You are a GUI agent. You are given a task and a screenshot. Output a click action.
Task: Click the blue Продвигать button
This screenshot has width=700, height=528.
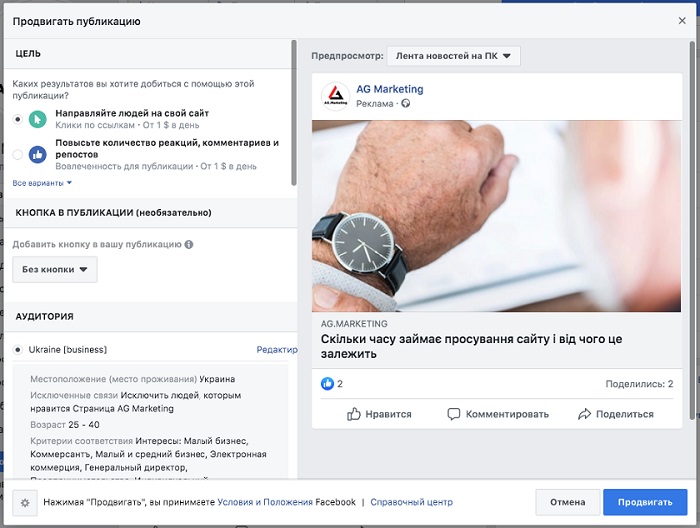pyautogui.click(x=645, y=502)
